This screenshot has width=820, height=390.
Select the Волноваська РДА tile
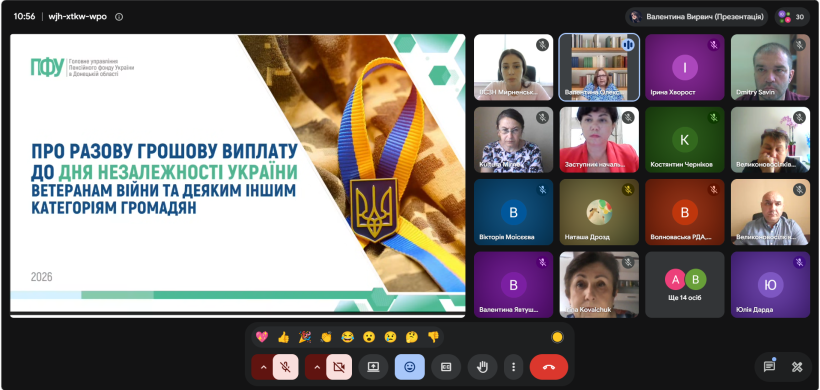click(685, 212)
